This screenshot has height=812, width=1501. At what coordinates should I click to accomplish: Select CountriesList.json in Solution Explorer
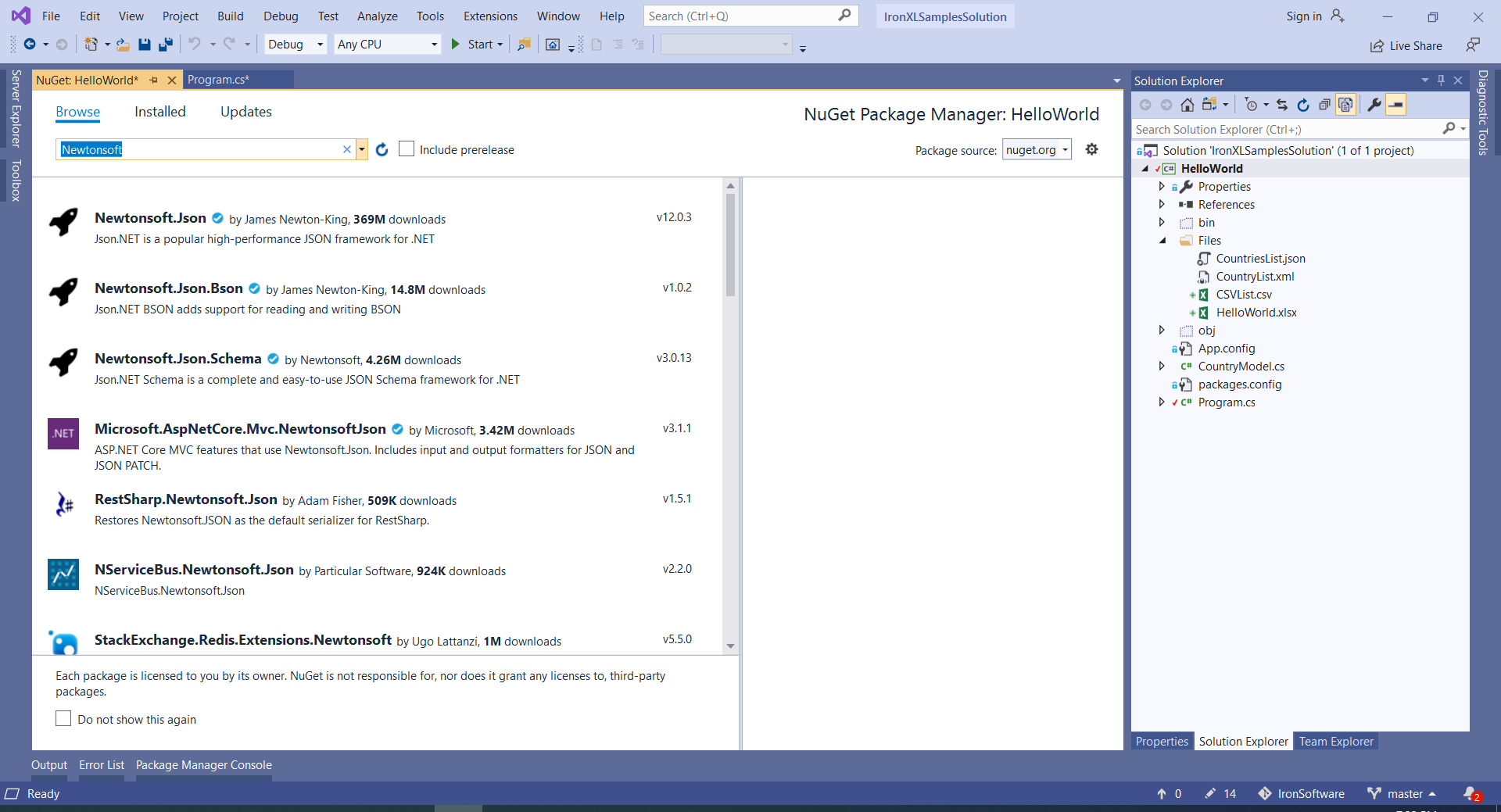coord(1260,259)
